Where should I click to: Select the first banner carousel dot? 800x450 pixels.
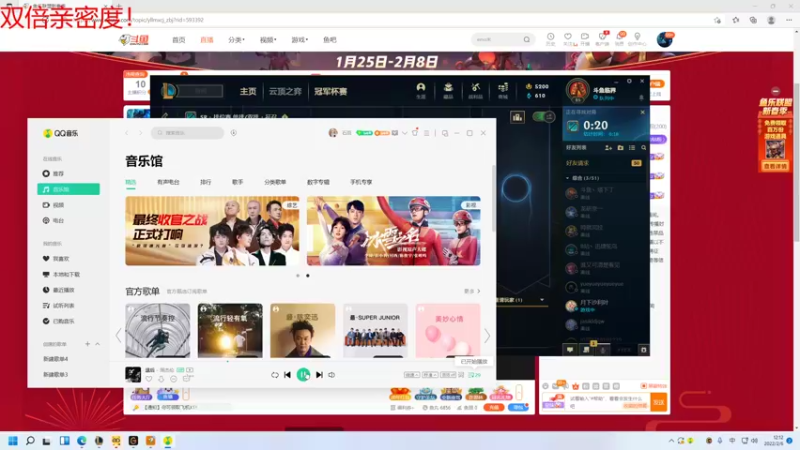(x=298, y=276)
